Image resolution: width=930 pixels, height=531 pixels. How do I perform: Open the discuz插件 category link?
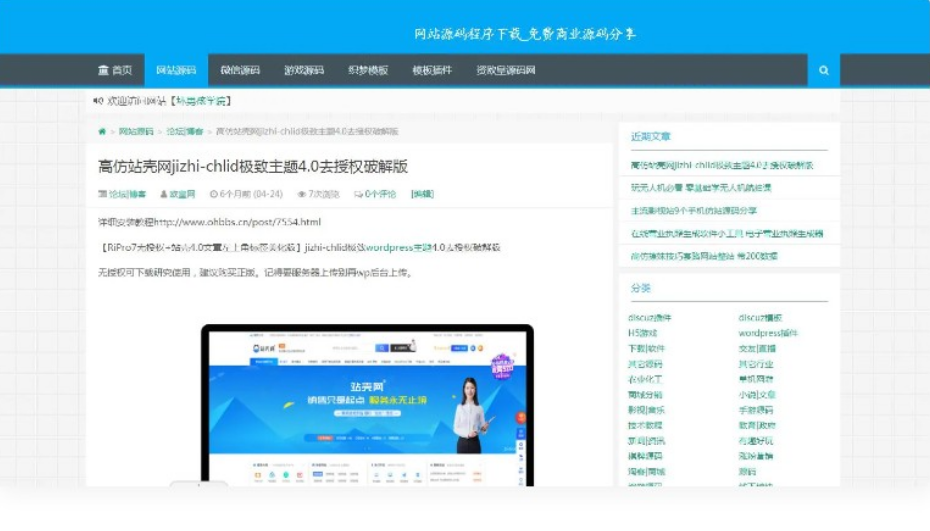tap(650, 318)
